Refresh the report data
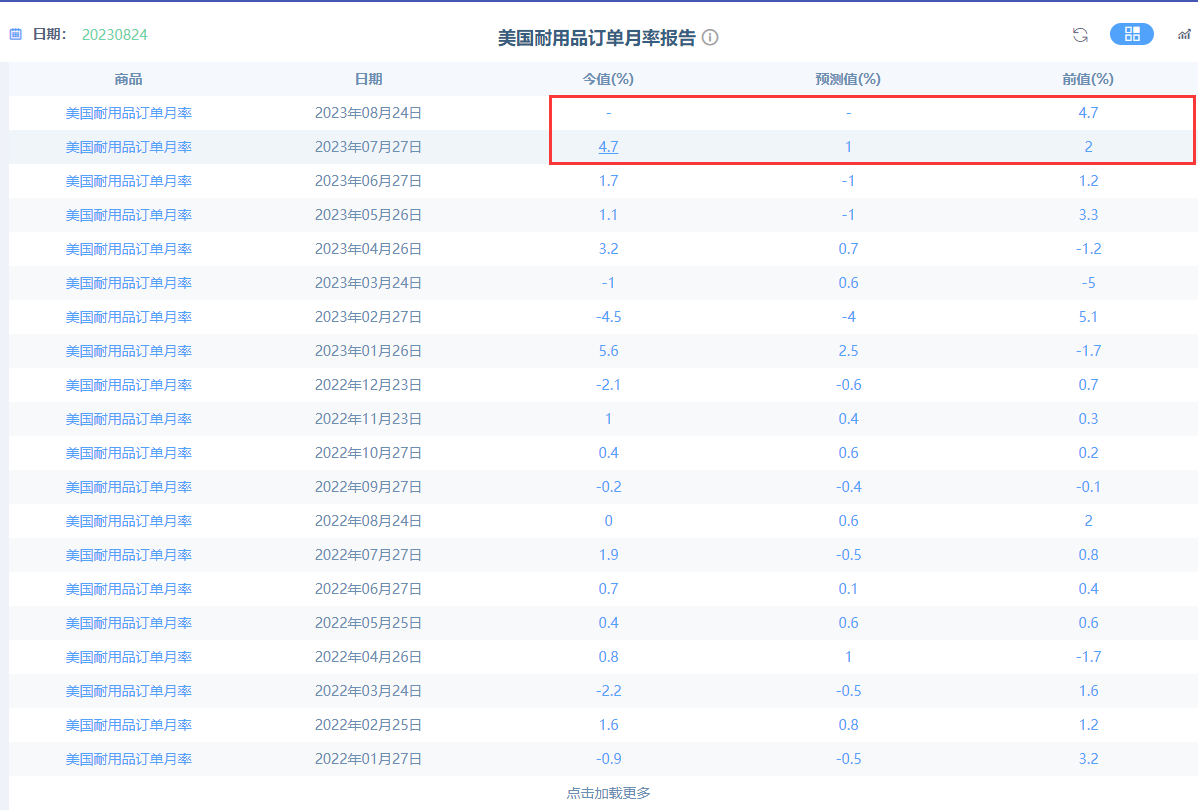1198x810 pixels. click(x=1080, y=34)
